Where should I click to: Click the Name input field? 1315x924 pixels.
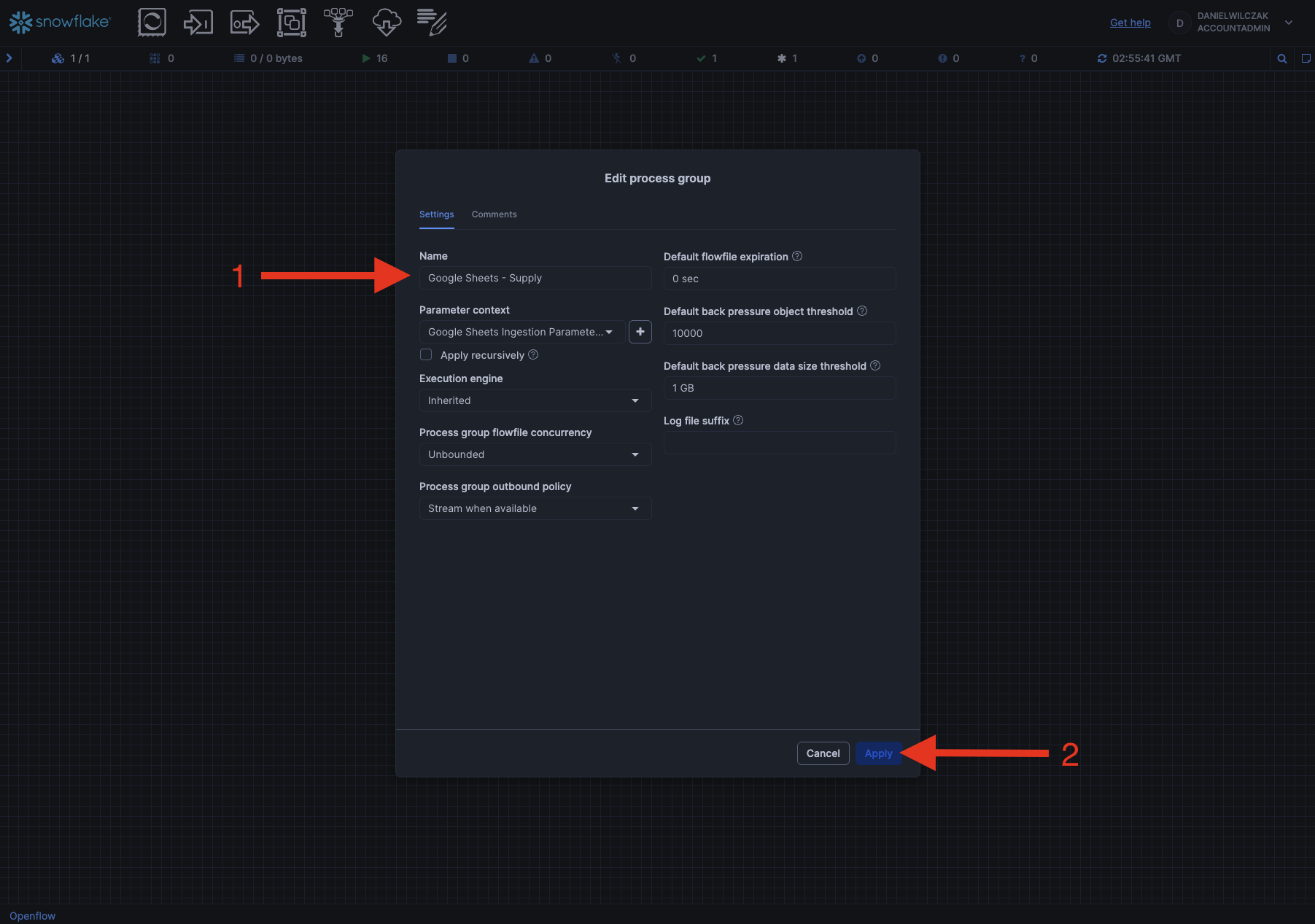535,278
